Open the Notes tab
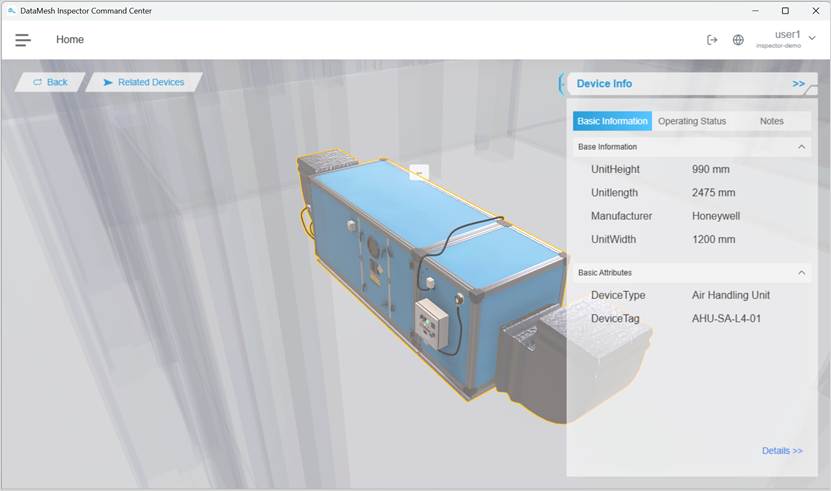831x491 pixels. pos(771,121)
